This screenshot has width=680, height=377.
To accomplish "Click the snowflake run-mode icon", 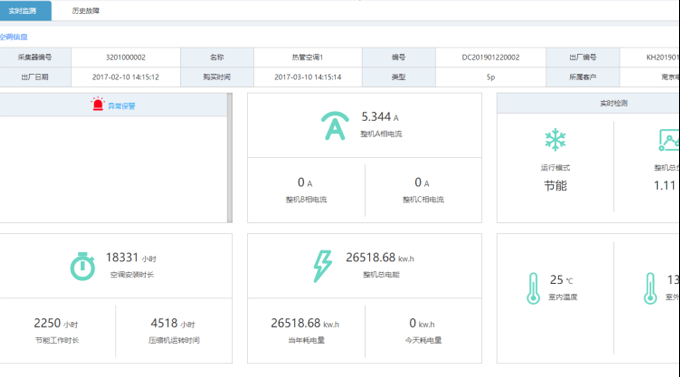I will tap(555, 140).
